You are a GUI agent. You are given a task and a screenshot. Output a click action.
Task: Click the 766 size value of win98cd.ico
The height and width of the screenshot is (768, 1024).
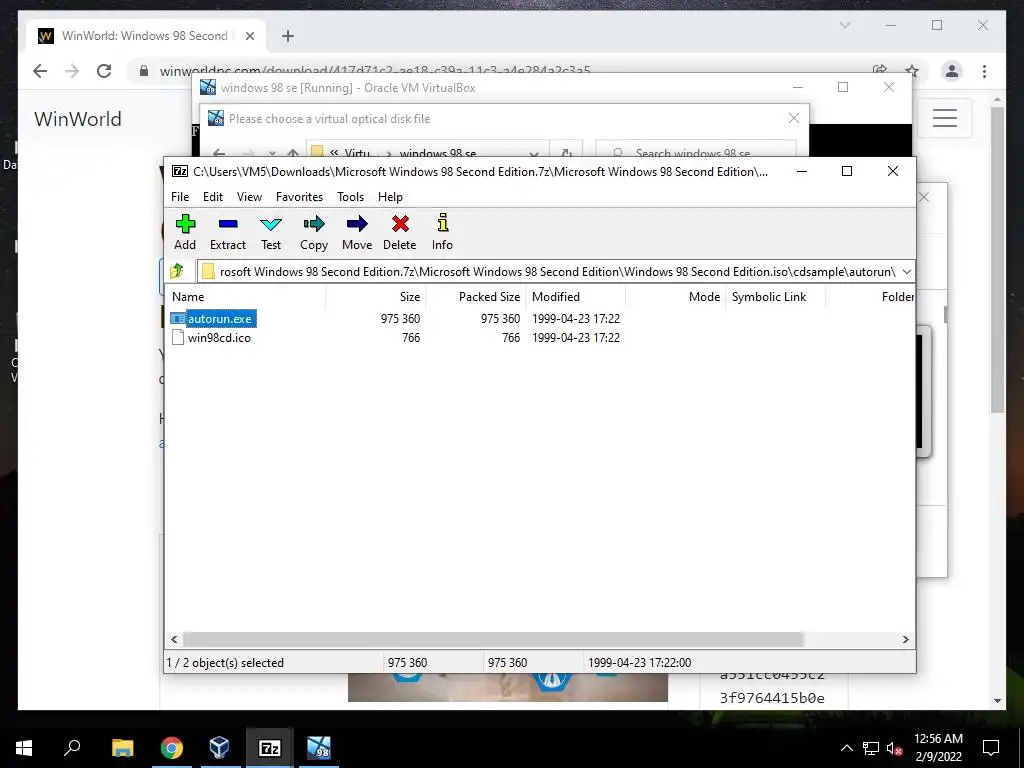click(x=411, y=338)
